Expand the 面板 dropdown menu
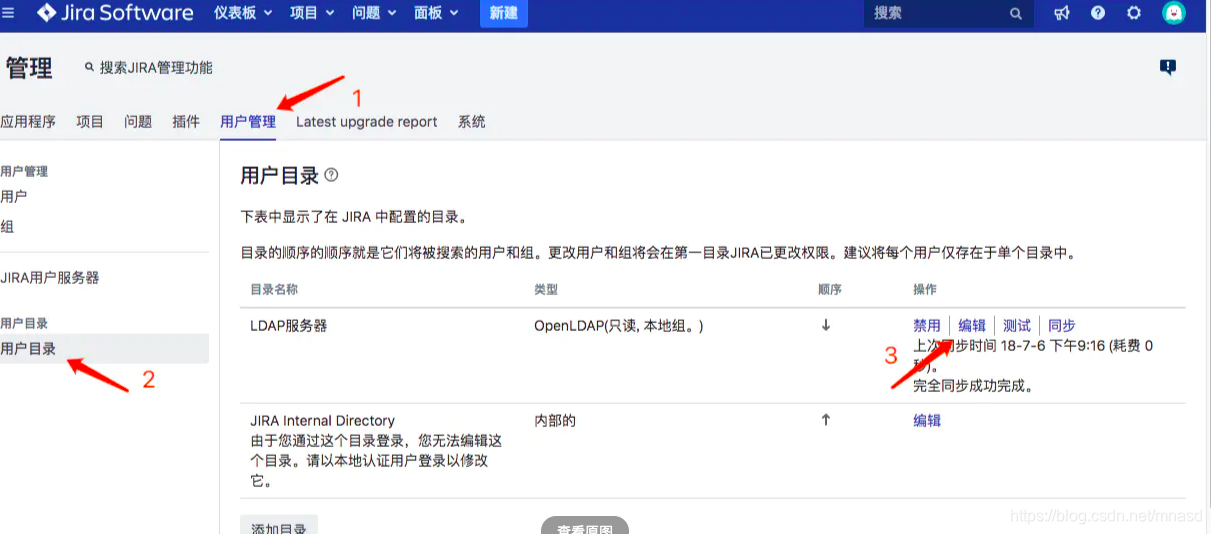The width and height of the screenshot is (1211, 534). point(436,13)
